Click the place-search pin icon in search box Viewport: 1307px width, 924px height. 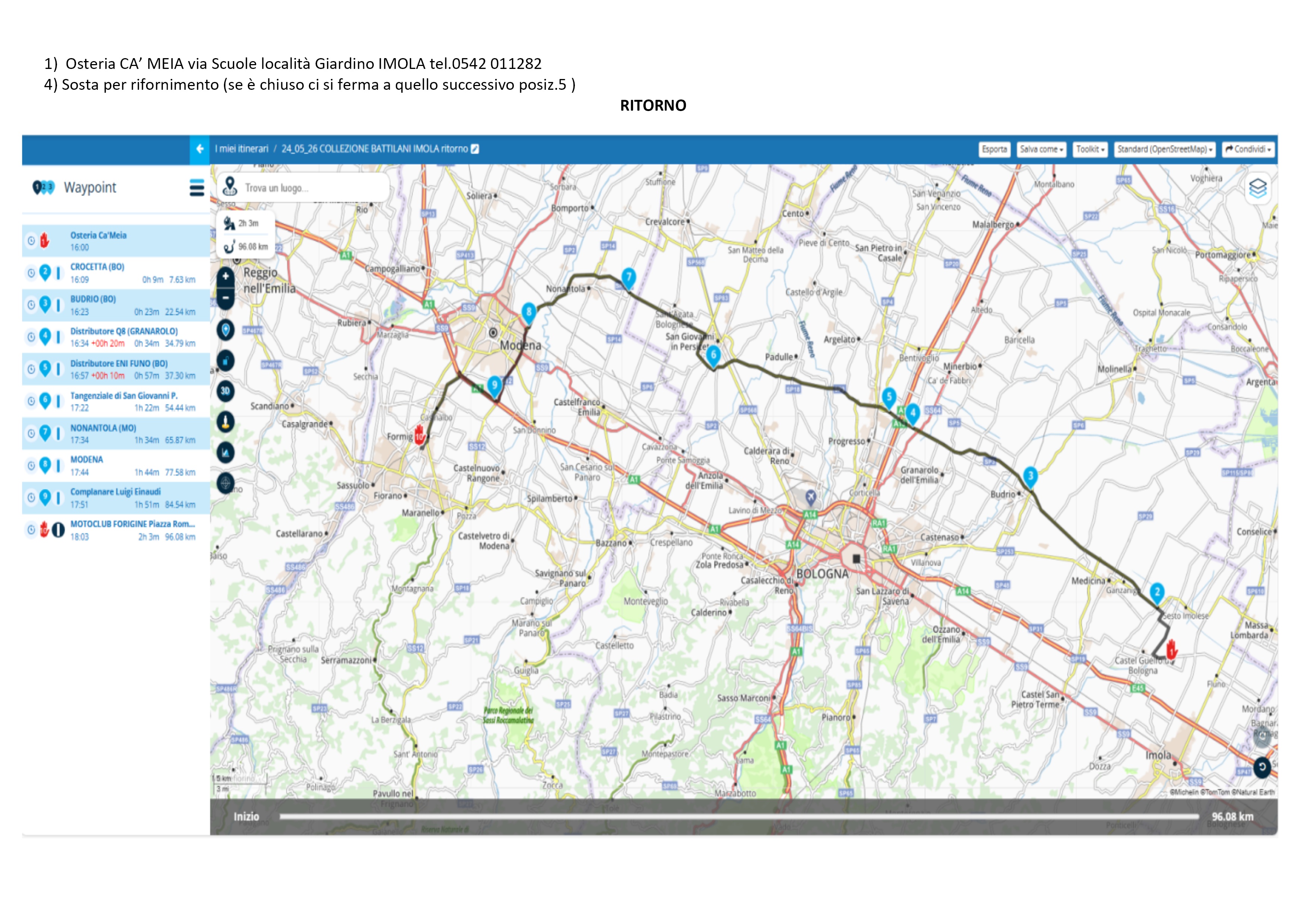tap(230, 186)
